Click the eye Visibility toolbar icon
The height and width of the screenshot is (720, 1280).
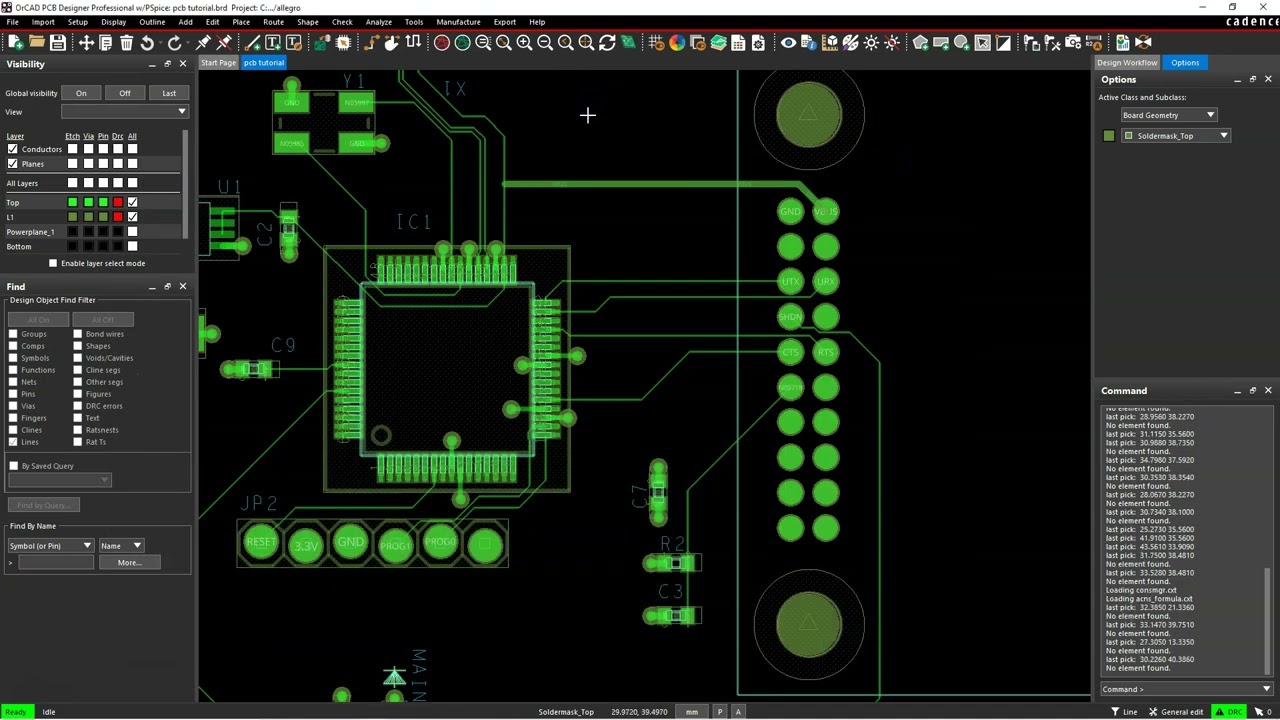[x=788, y=43]
